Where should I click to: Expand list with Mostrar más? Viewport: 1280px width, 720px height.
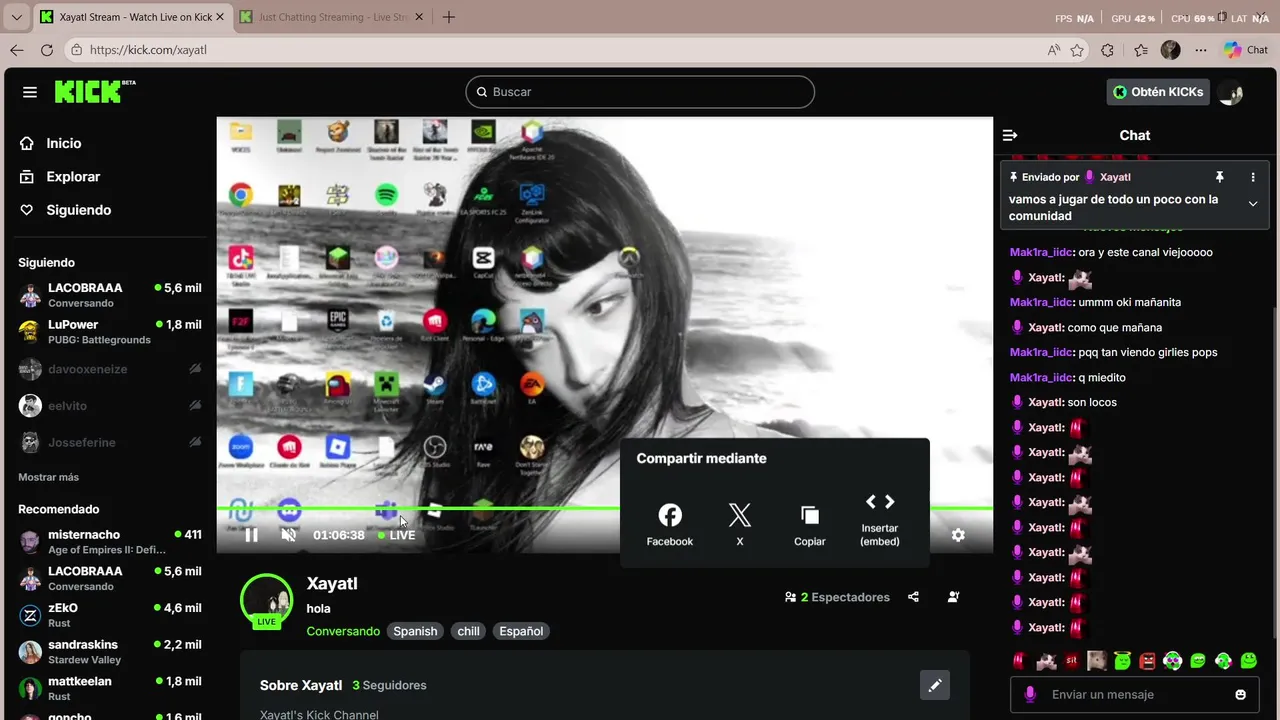point(48,477)
